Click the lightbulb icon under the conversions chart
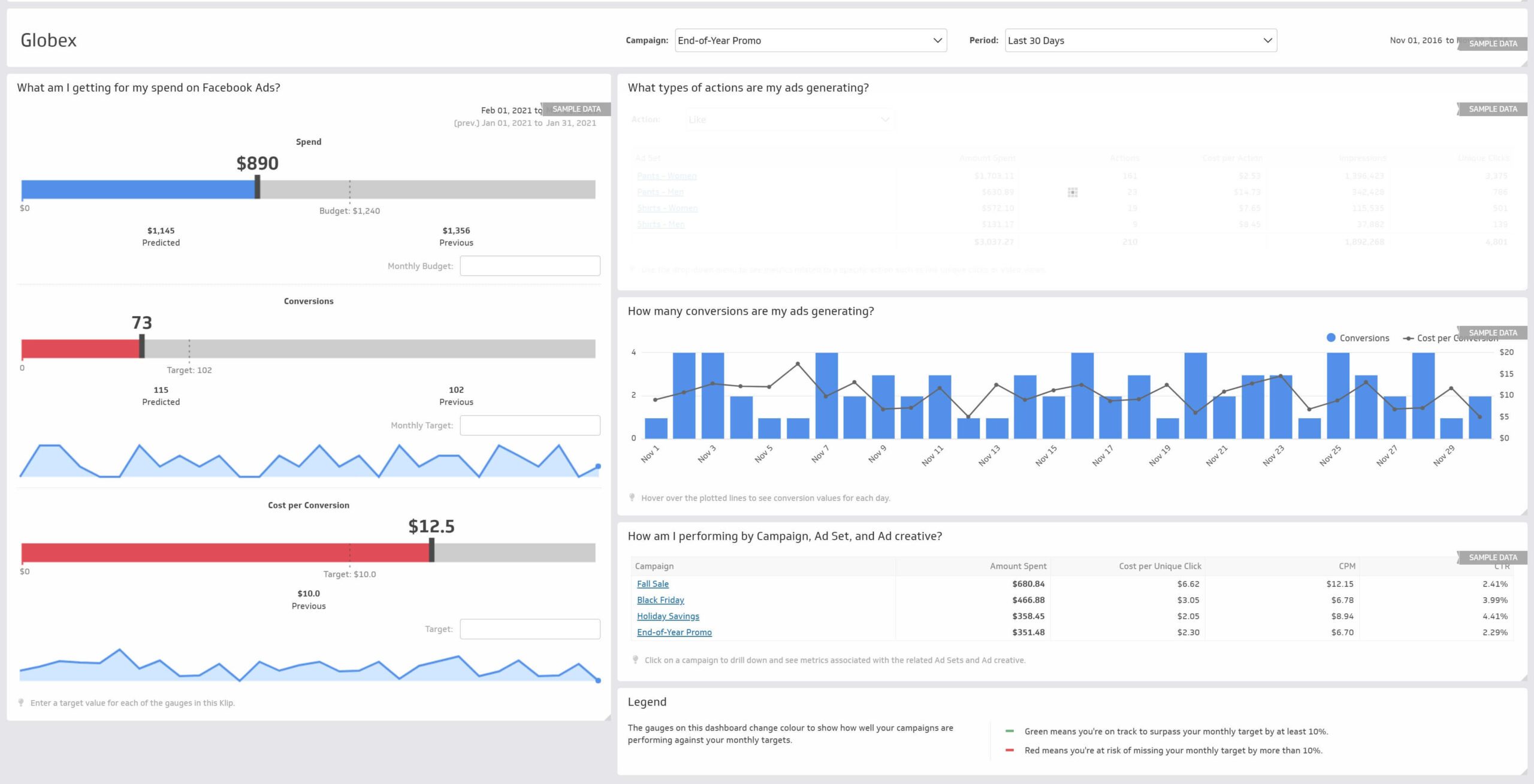Screen dimensions: 1534x784 (633, 497)
